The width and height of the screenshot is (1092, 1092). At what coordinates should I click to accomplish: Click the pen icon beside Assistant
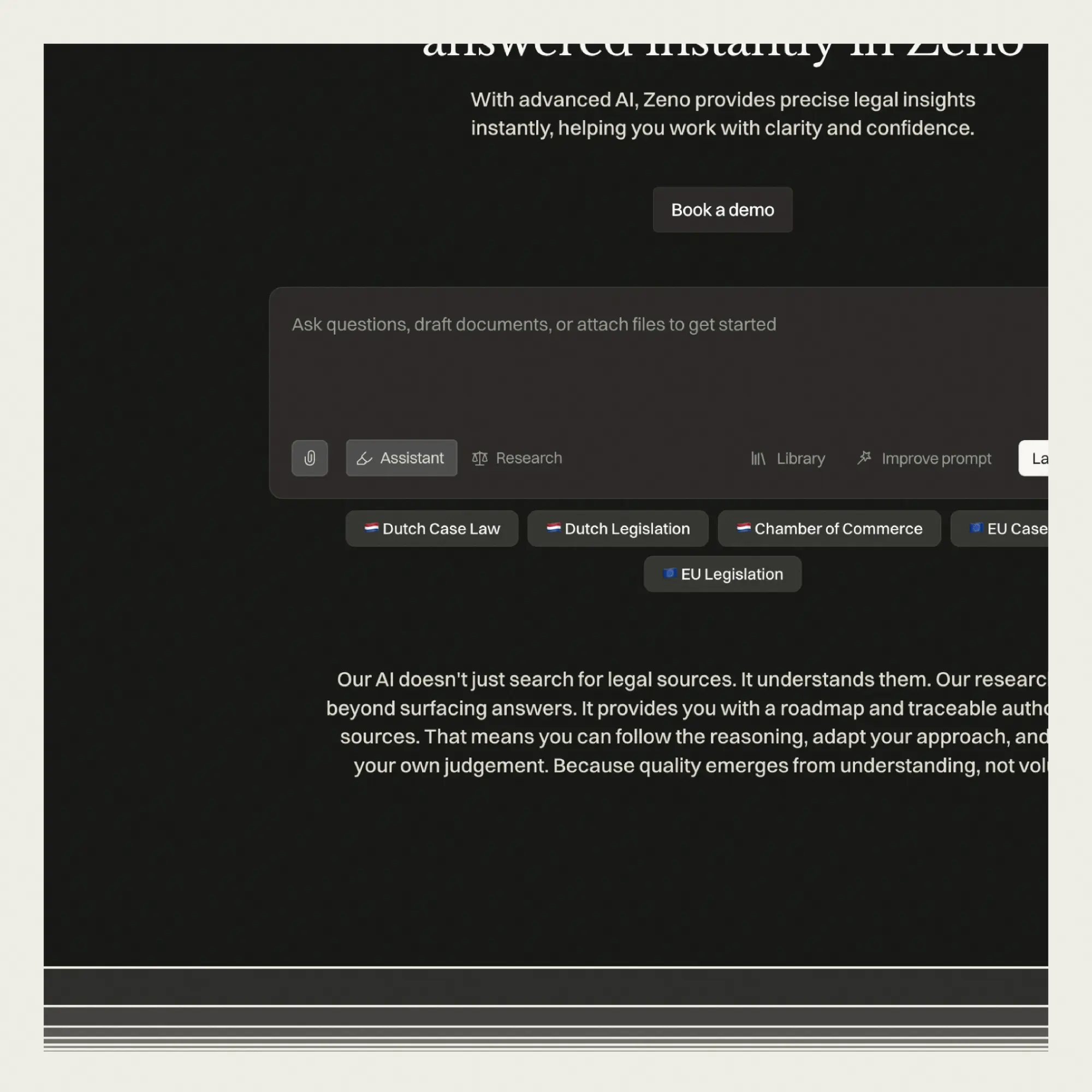pyautogui.click(x=365, y=458)
